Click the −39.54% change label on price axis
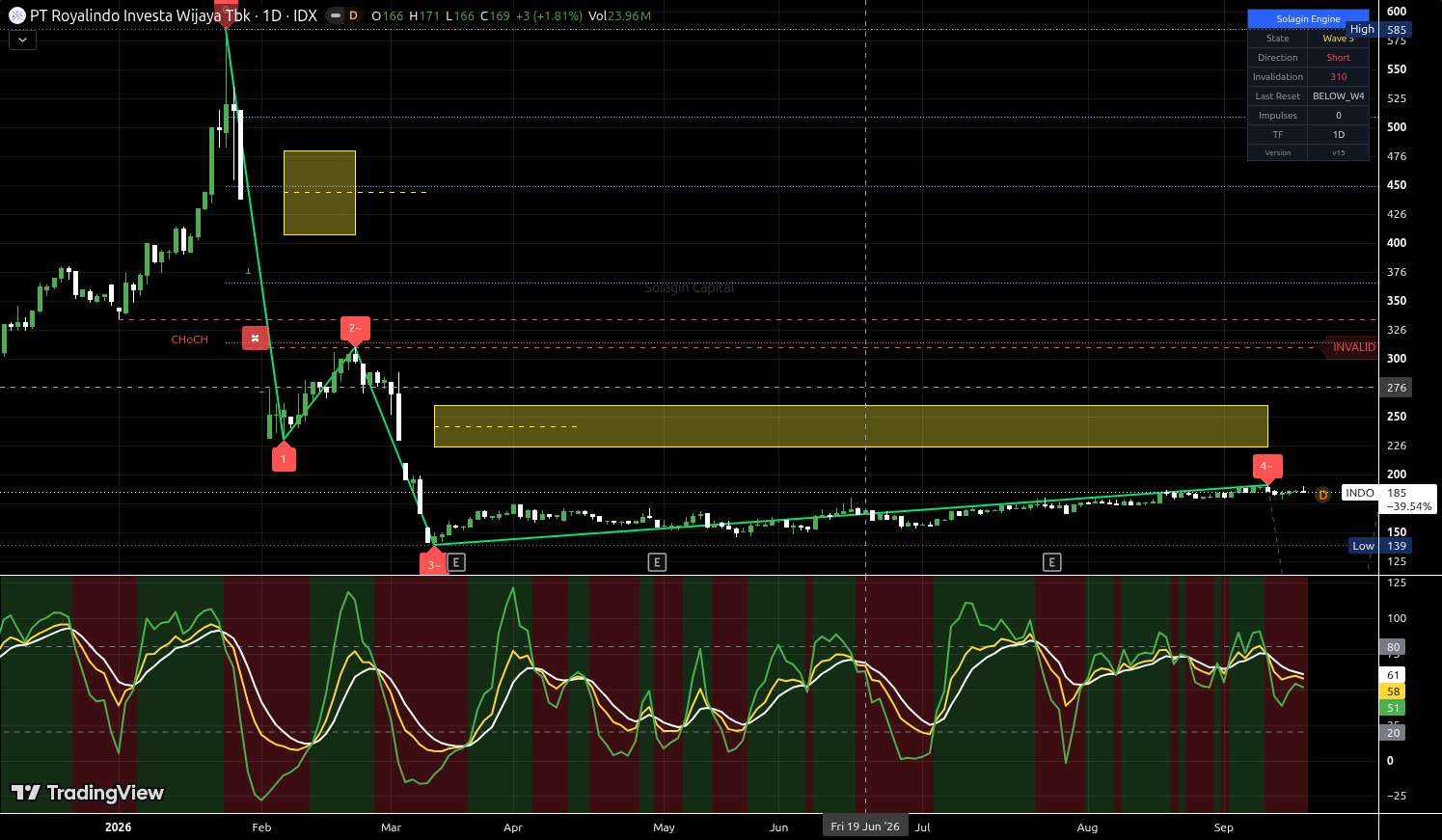This screenshot has height=840, width=1442. [x=1409, y=506]
